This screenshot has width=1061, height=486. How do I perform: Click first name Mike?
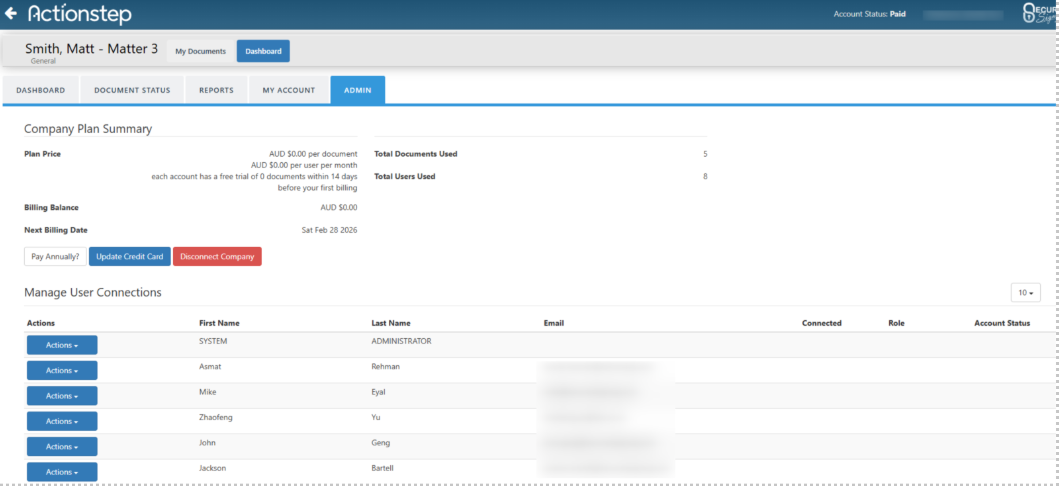coord(208,392)
